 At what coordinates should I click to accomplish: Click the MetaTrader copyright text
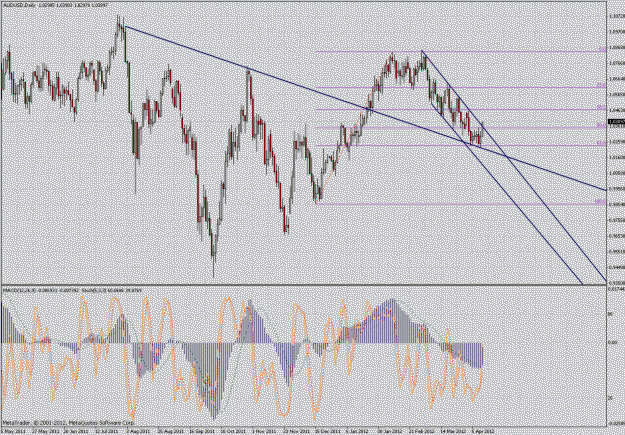[x=69, y=423]
